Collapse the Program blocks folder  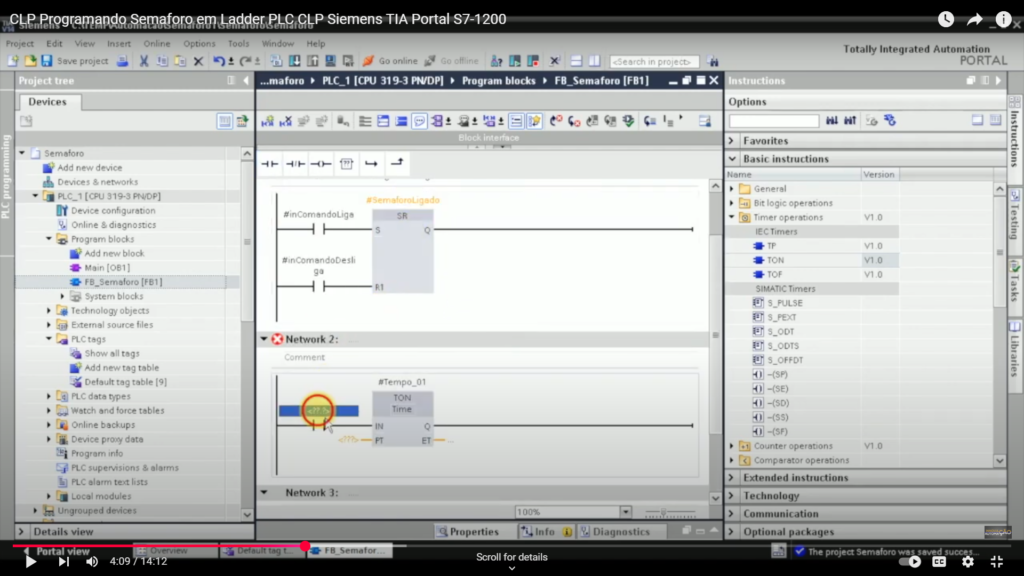[49, 240]
